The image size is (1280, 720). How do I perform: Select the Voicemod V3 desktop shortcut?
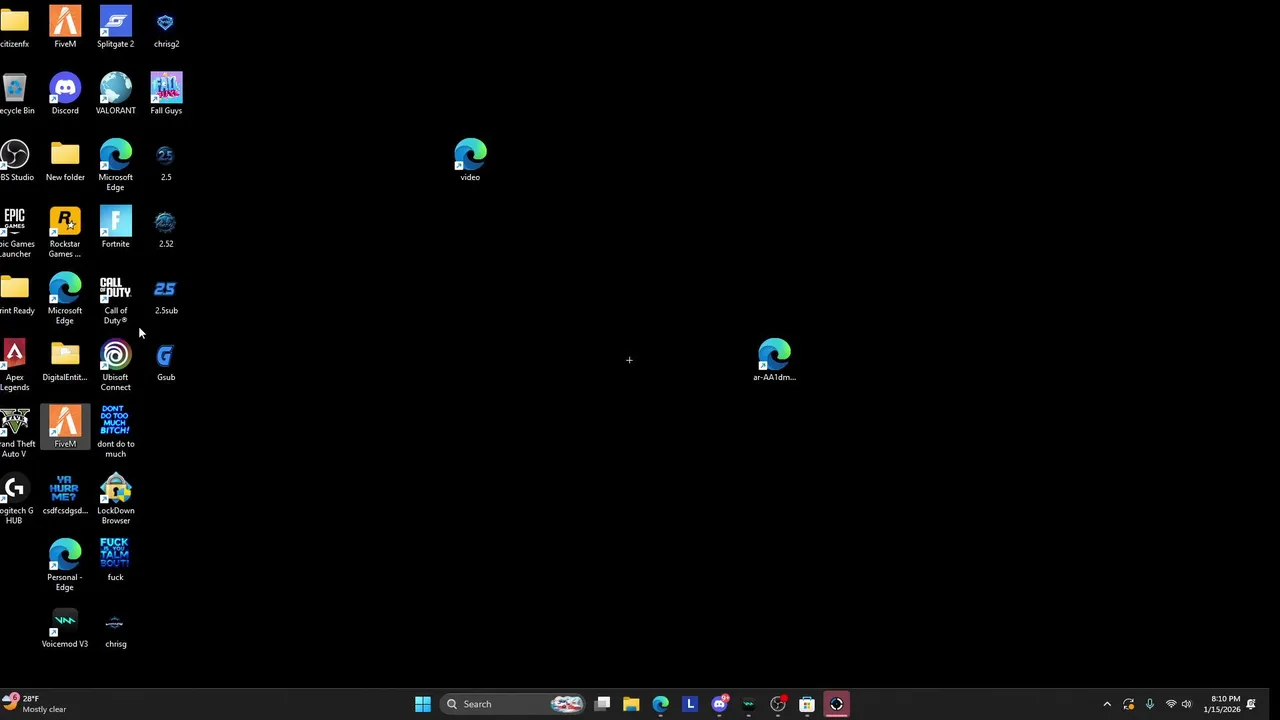[65, 628]
